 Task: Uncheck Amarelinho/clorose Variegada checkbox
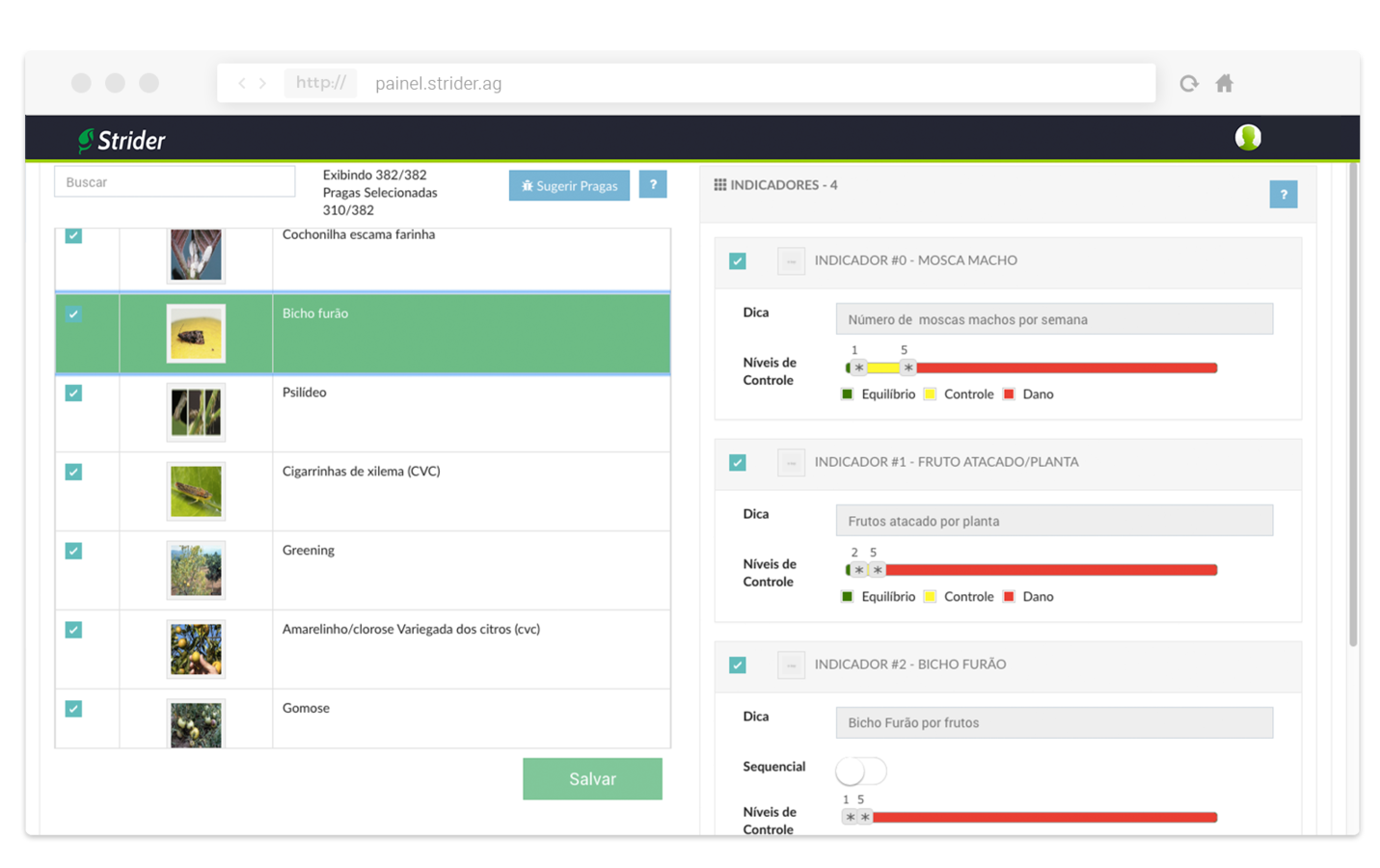pos(73,630)
